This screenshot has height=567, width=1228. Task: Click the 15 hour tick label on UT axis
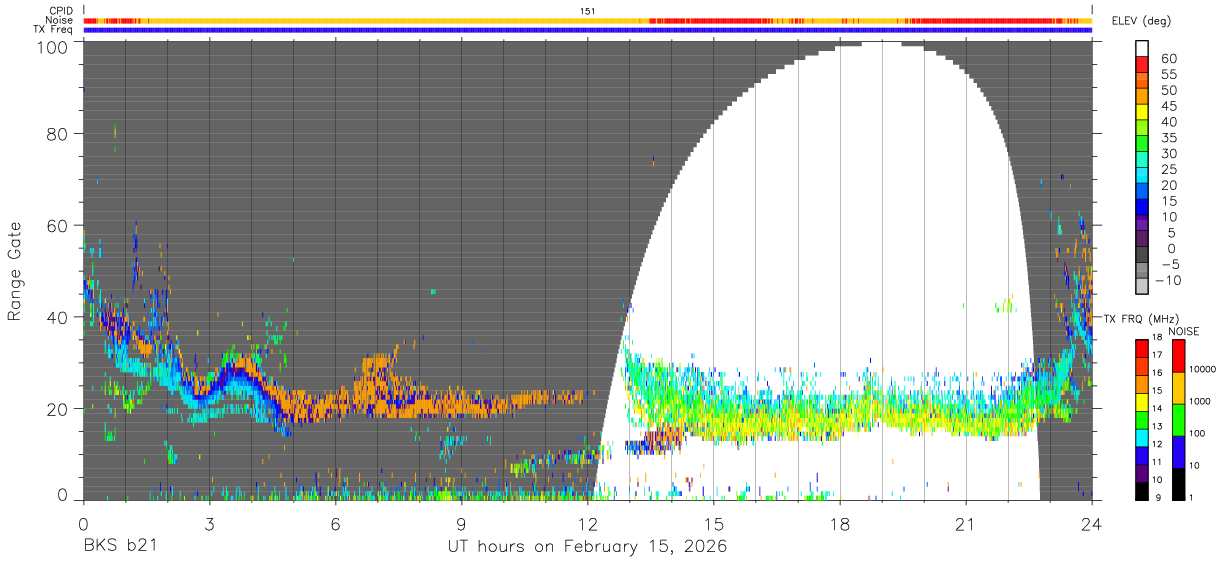pos(713,523)
